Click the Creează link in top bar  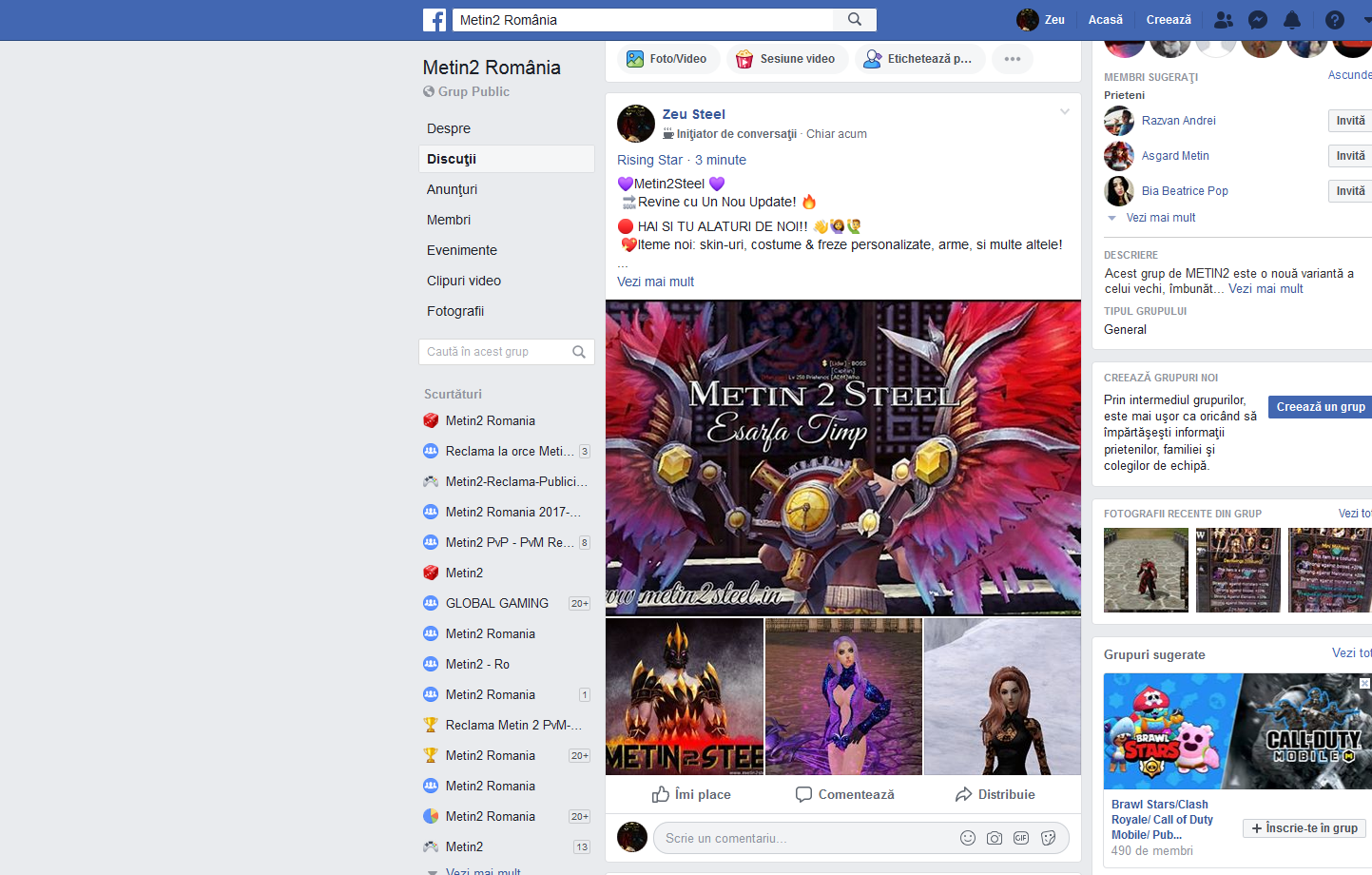coord(1169,20)
